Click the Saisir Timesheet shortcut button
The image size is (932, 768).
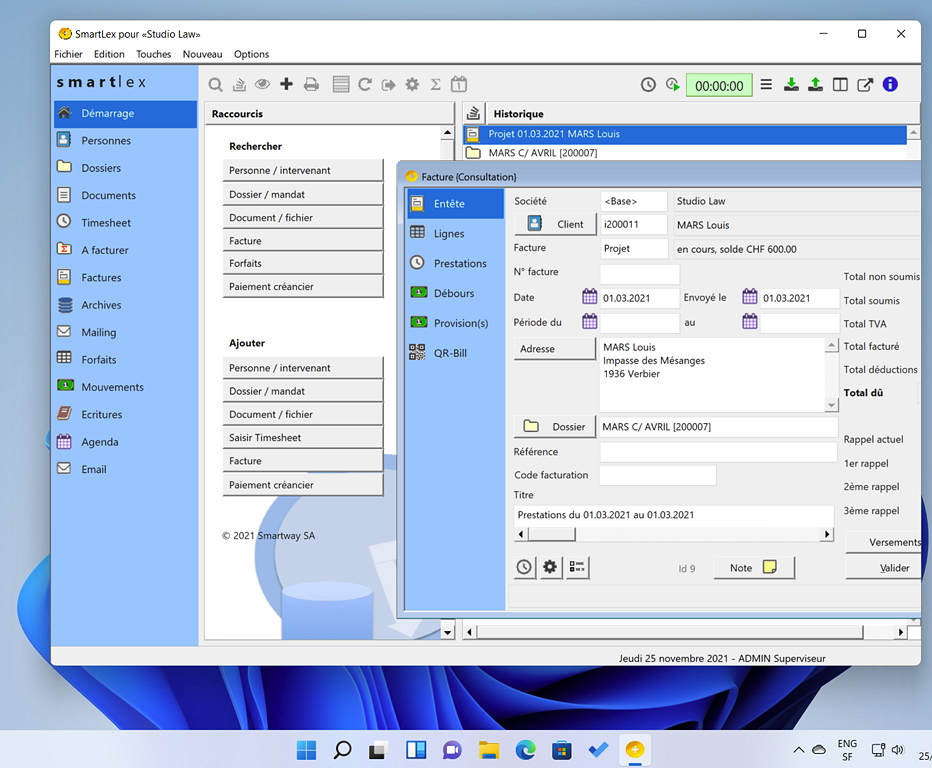pos(302,438)
